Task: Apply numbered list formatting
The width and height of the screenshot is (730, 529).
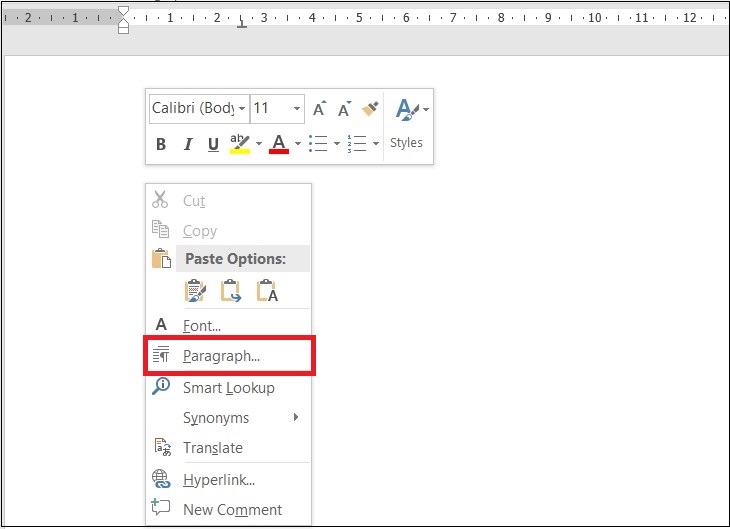Action: click(357, 143)
